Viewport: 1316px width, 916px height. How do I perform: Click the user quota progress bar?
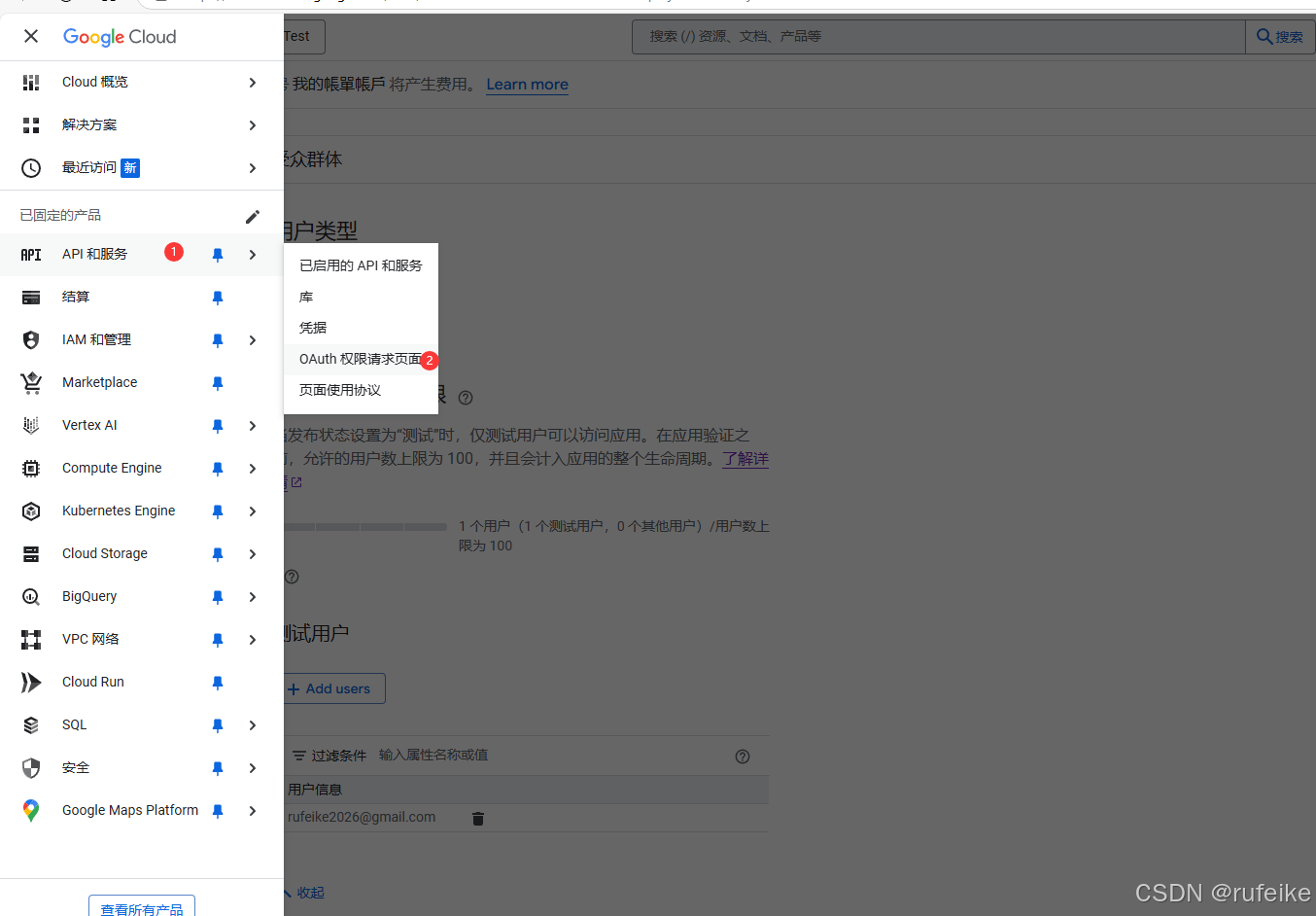click(x=365, y=526)
